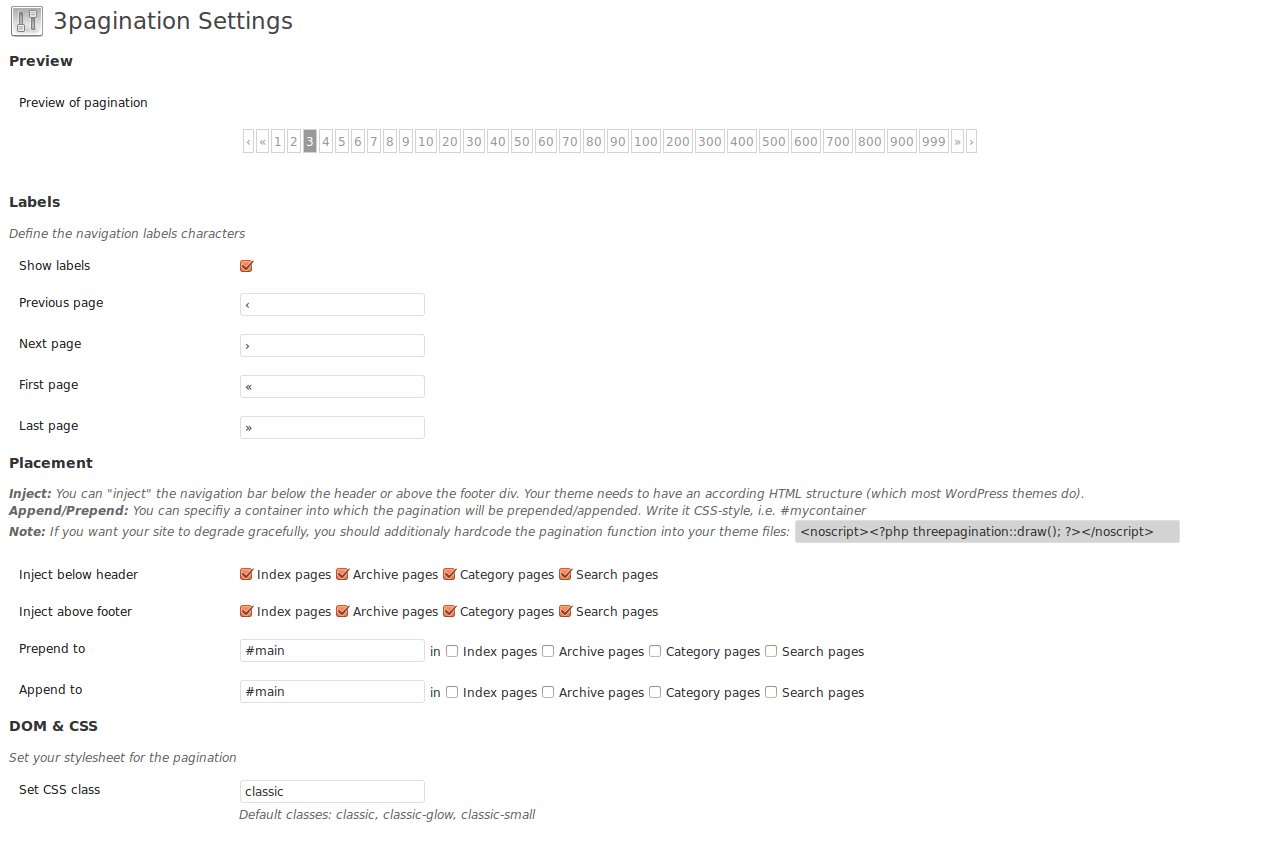
Task: Enable Category pages for Append to
Action: click(x=655, y=692)
